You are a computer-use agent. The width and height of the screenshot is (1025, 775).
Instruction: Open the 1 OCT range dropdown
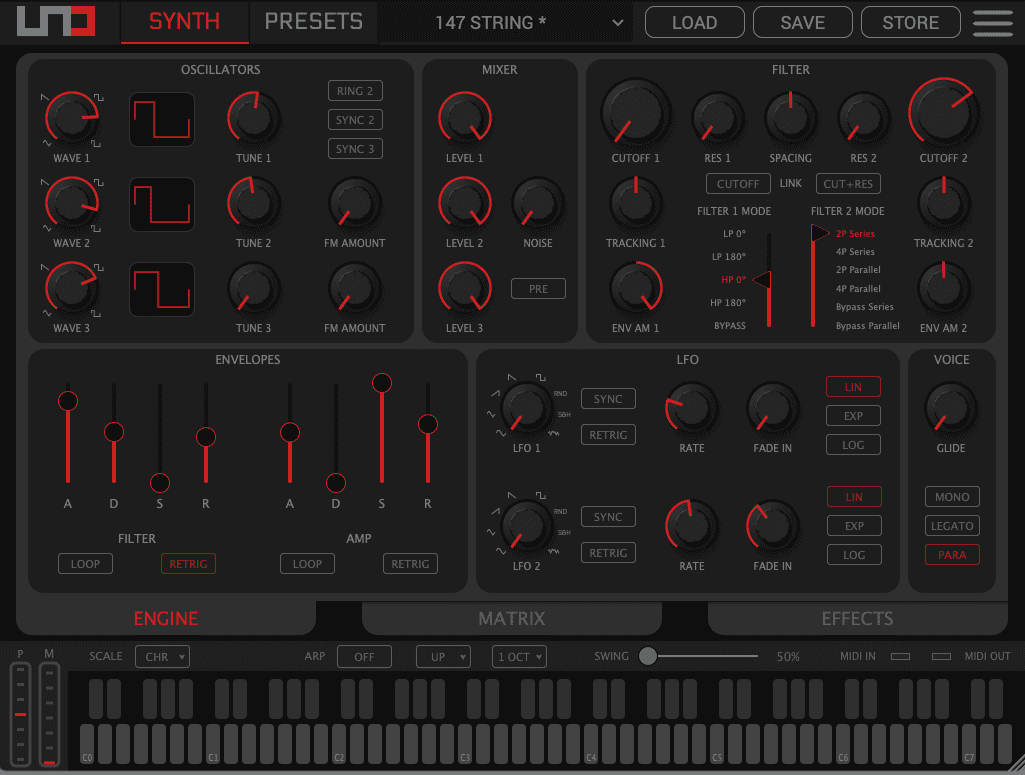(x=519, y=657)
